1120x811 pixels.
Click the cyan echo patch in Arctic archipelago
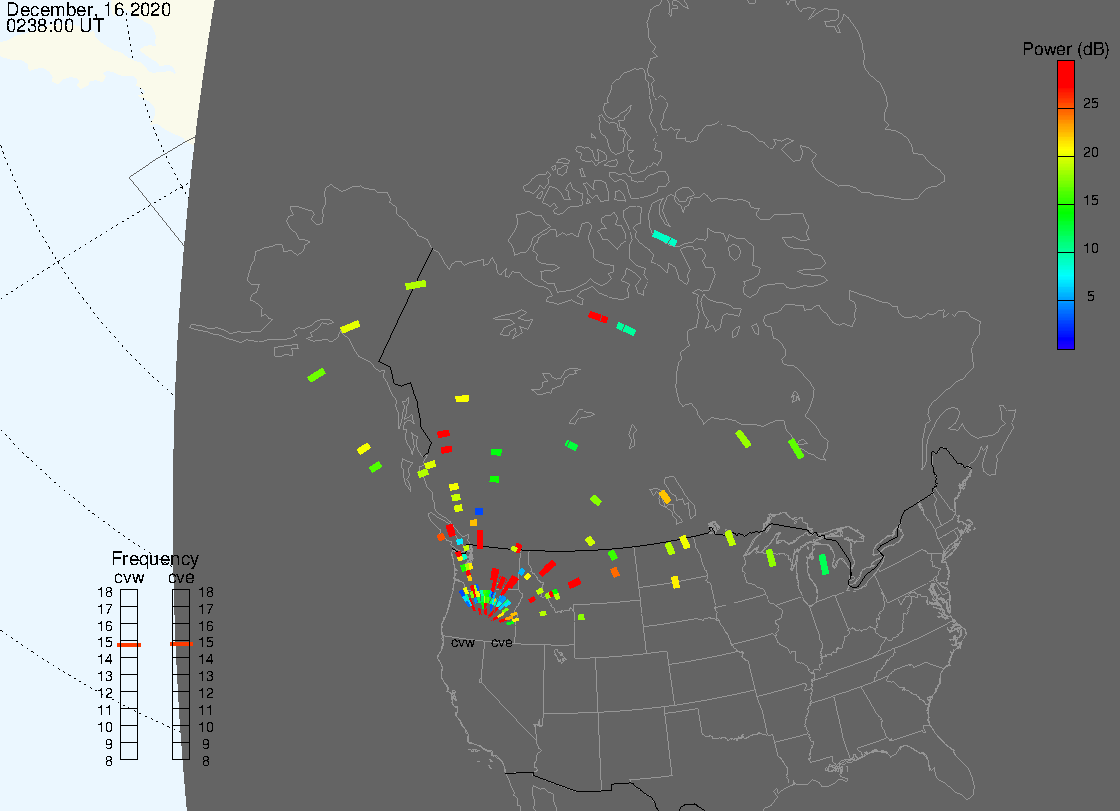(x=664, y=238)
